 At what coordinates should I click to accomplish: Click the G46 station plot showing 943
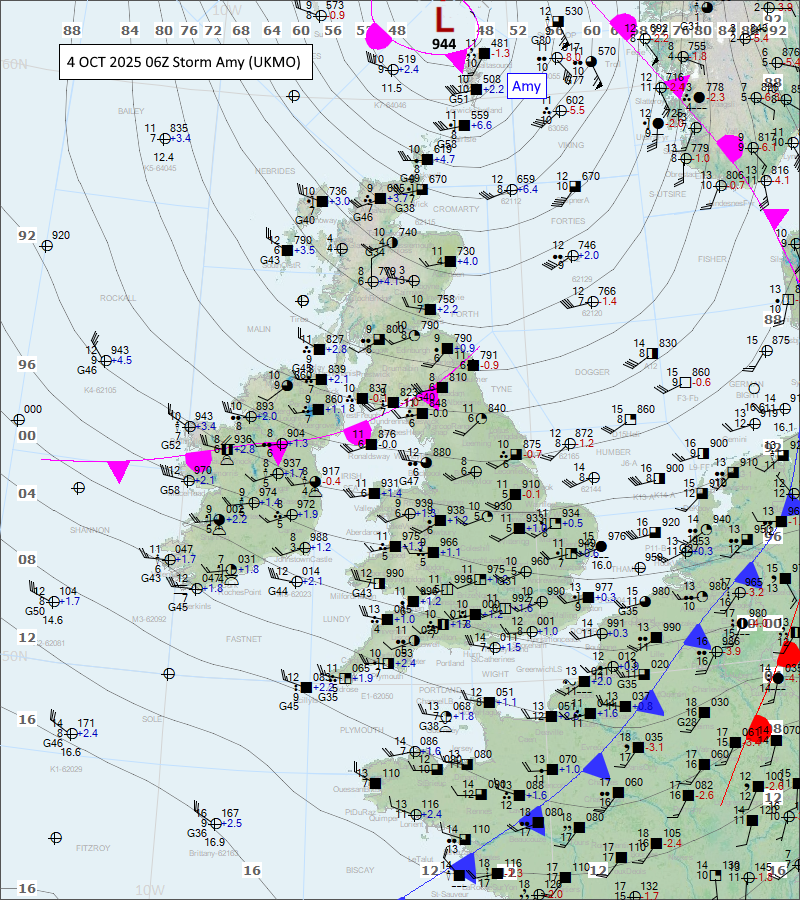click(103, 359)
